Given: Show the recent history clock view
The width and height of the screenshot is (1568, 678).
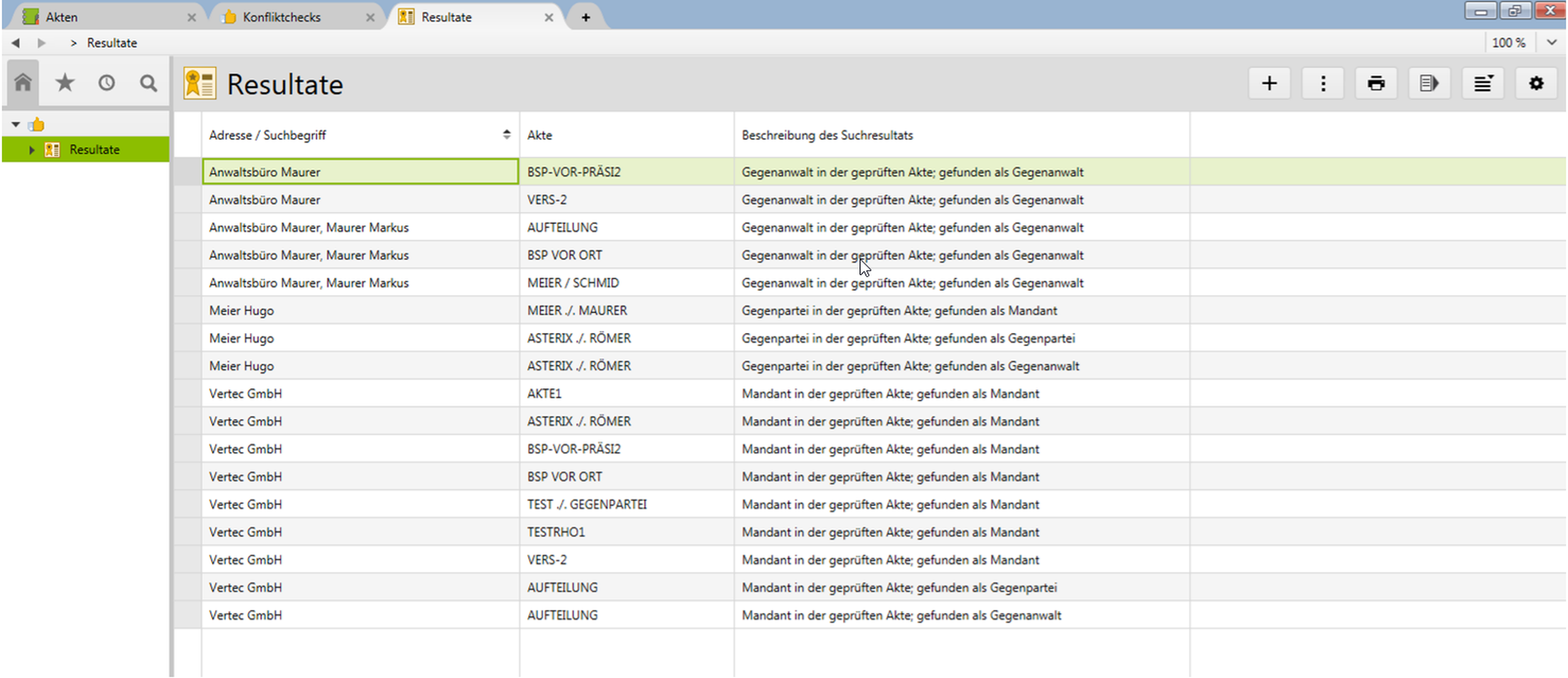Looking at the screenshot, I should [x=107, y=83].
